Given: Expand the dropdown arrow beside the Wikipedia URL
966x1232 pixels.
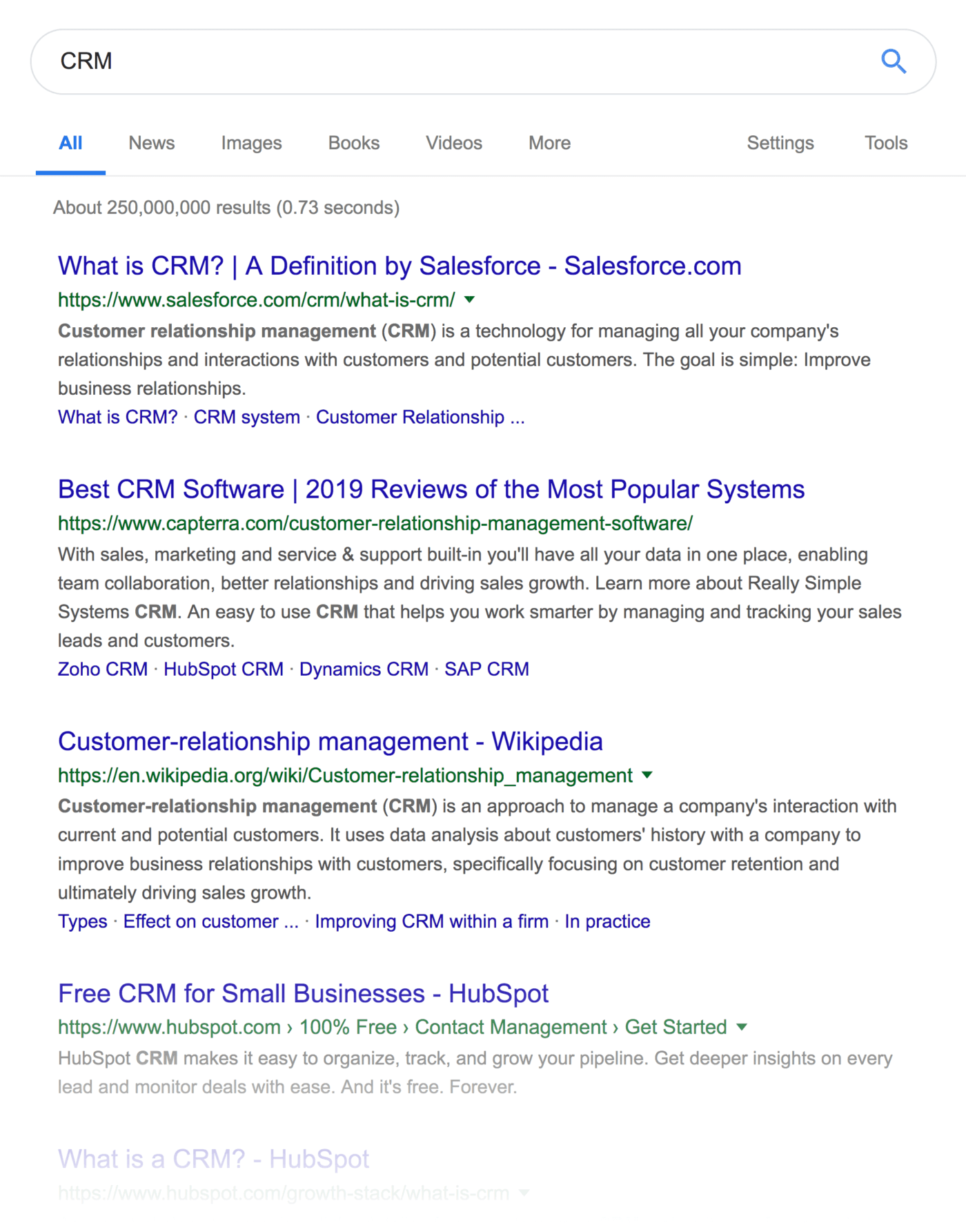Looking at the screenshot, I should pyautogui.click(x=647, y=775).
